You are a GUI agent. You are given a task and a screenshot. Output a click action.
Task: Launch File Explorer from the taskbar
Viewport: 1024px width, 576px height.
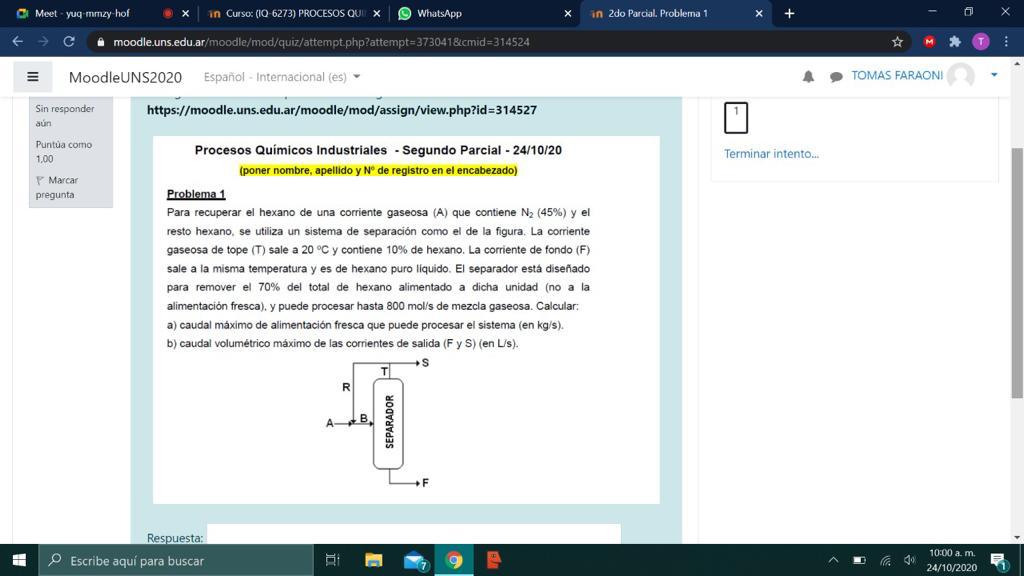click(374, 560)
